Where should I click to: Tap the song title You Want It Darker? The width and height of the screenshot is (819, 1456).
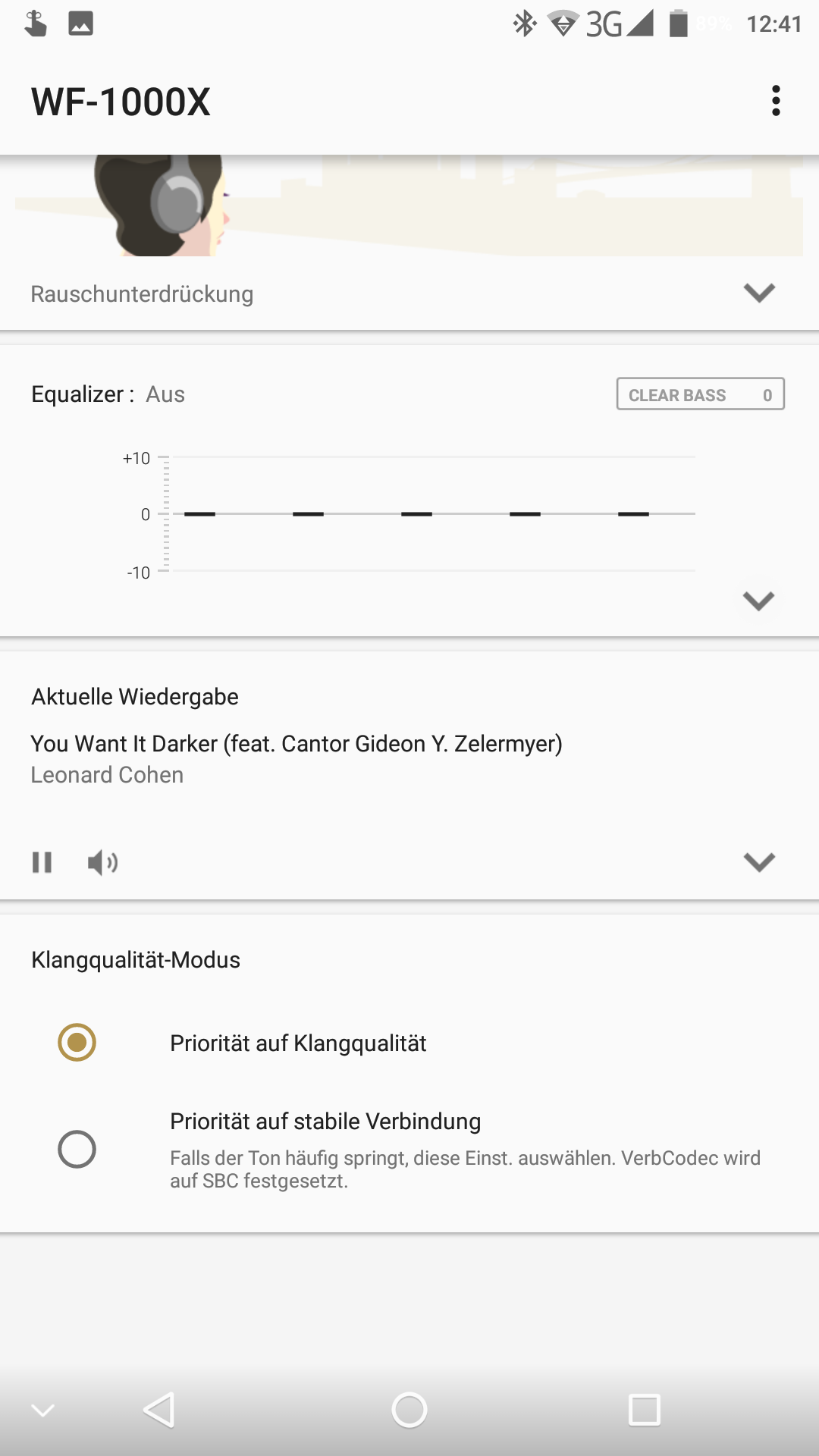coord(297,743)
